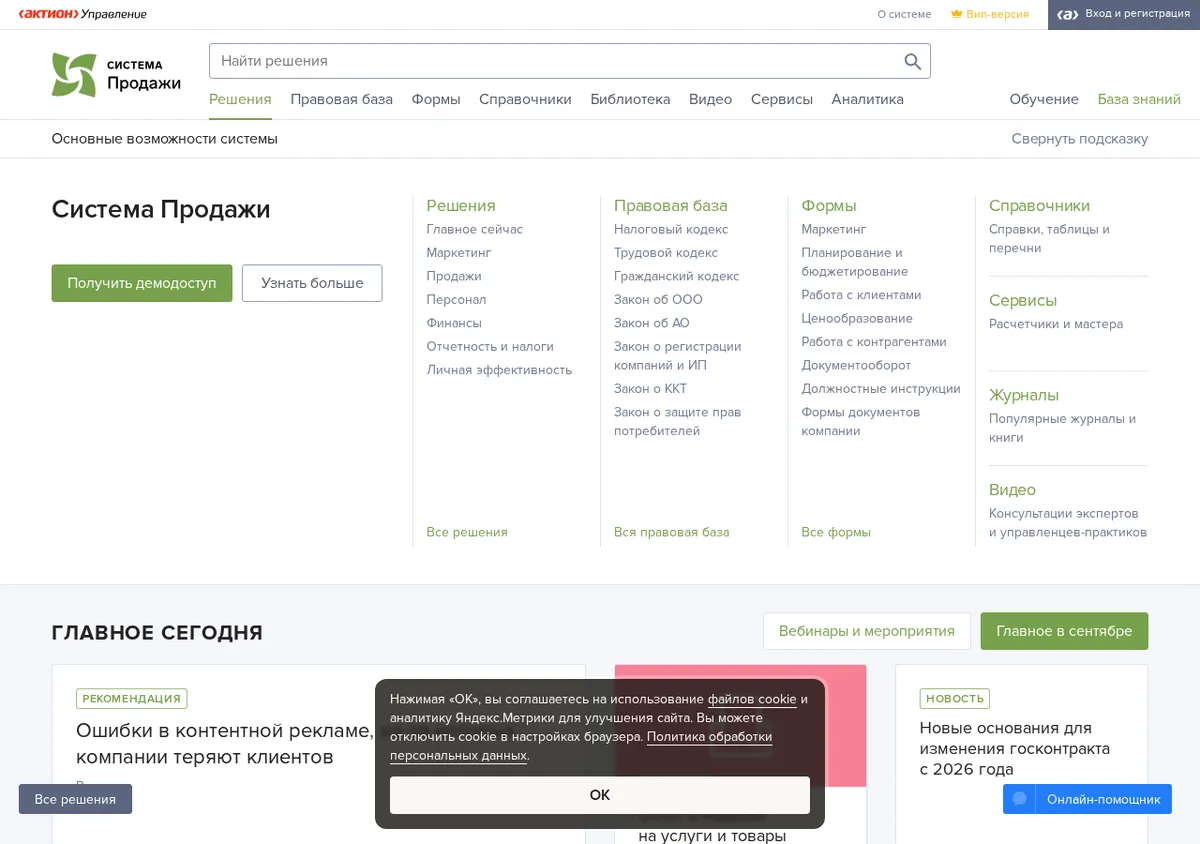This screenshot has height=844, width=1200.
Task: Open the Система Продажи logo
Action: point(116,75)
